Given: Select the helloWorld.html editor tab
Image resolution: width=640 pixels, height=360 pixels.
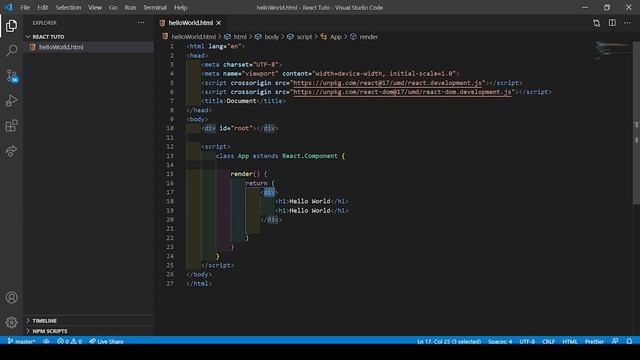Looking at the screenshot, I should tap(190, 23).
